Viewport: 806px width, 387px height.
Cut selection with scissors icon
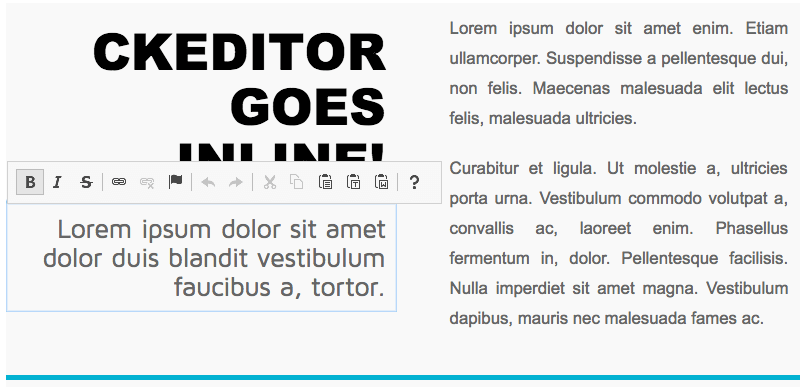269,182
